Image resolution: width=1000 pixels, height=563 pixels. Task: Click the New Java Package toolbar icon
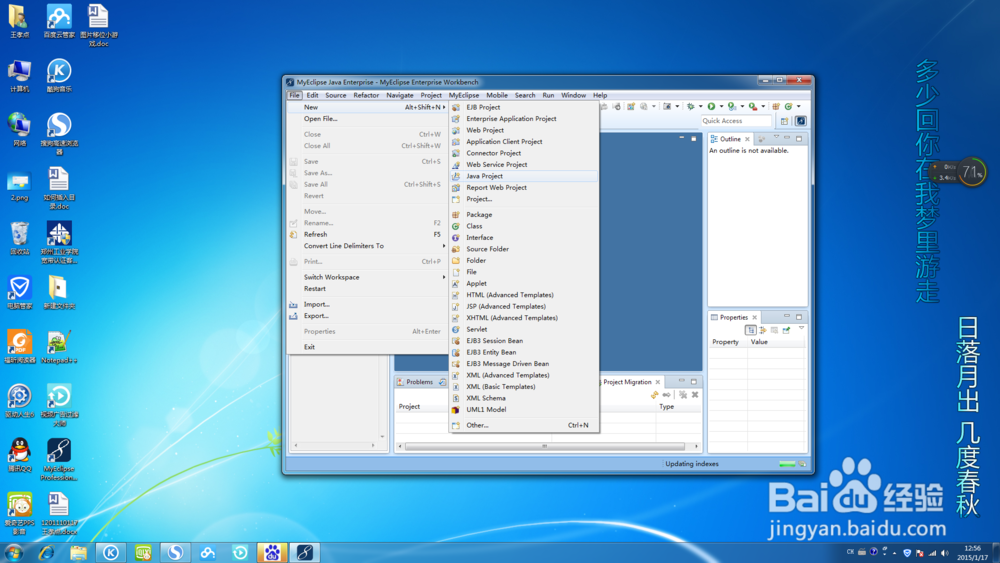776,106
